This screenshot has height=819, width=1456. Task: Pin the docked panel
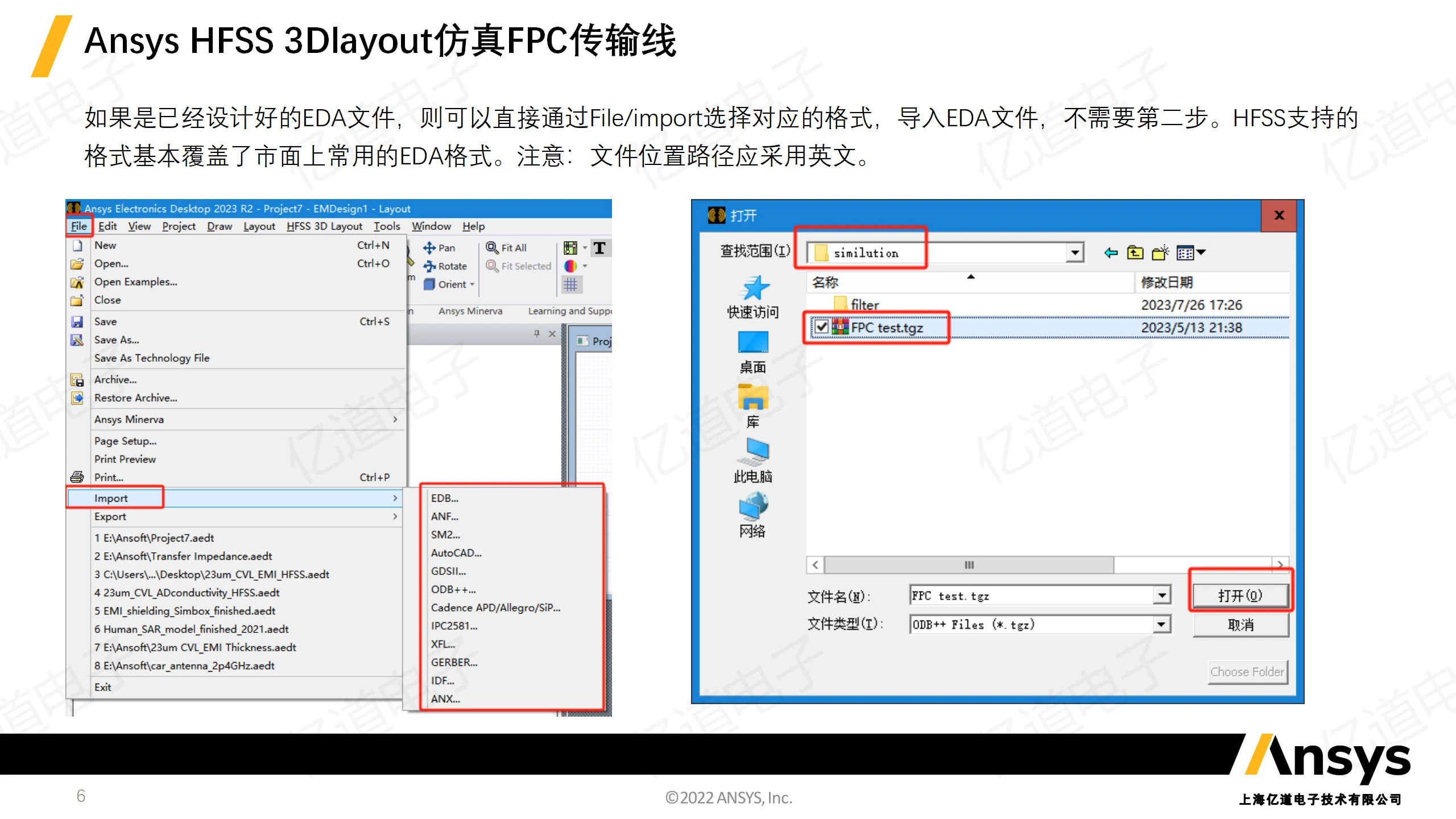[537, 334]
